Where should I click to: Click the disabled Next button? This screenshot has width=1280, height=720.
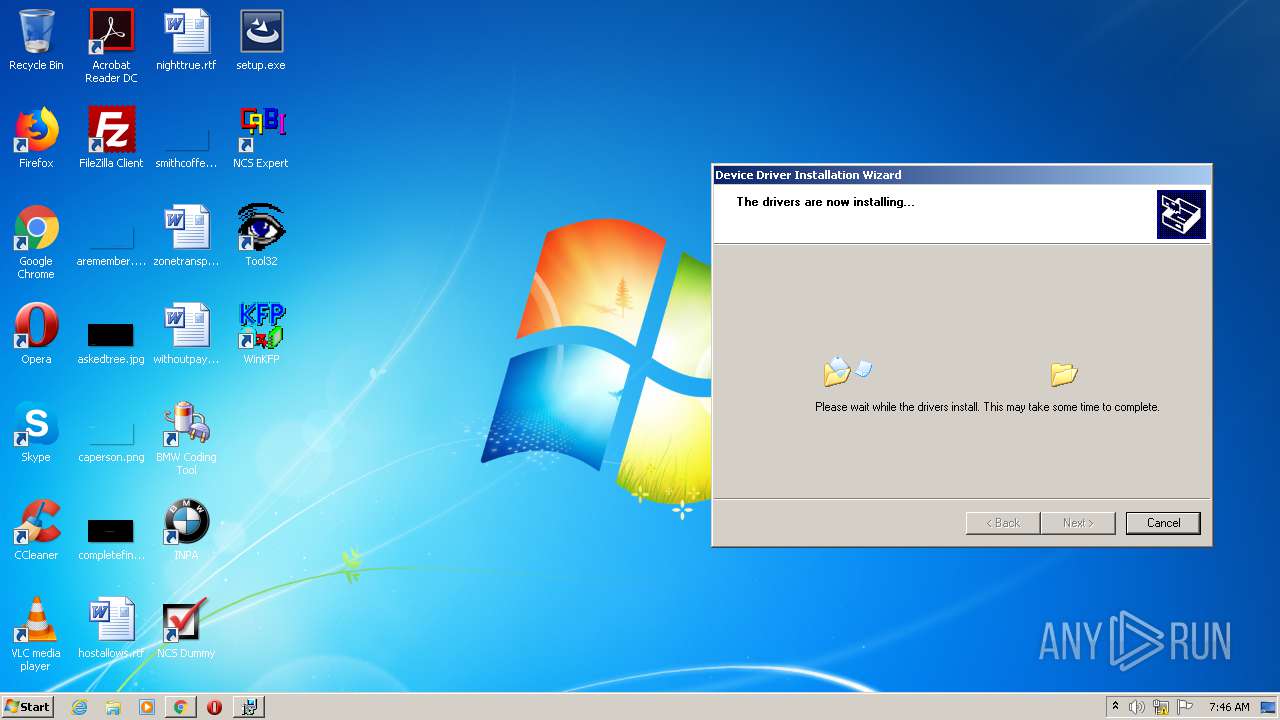(x=1078, y=523)
